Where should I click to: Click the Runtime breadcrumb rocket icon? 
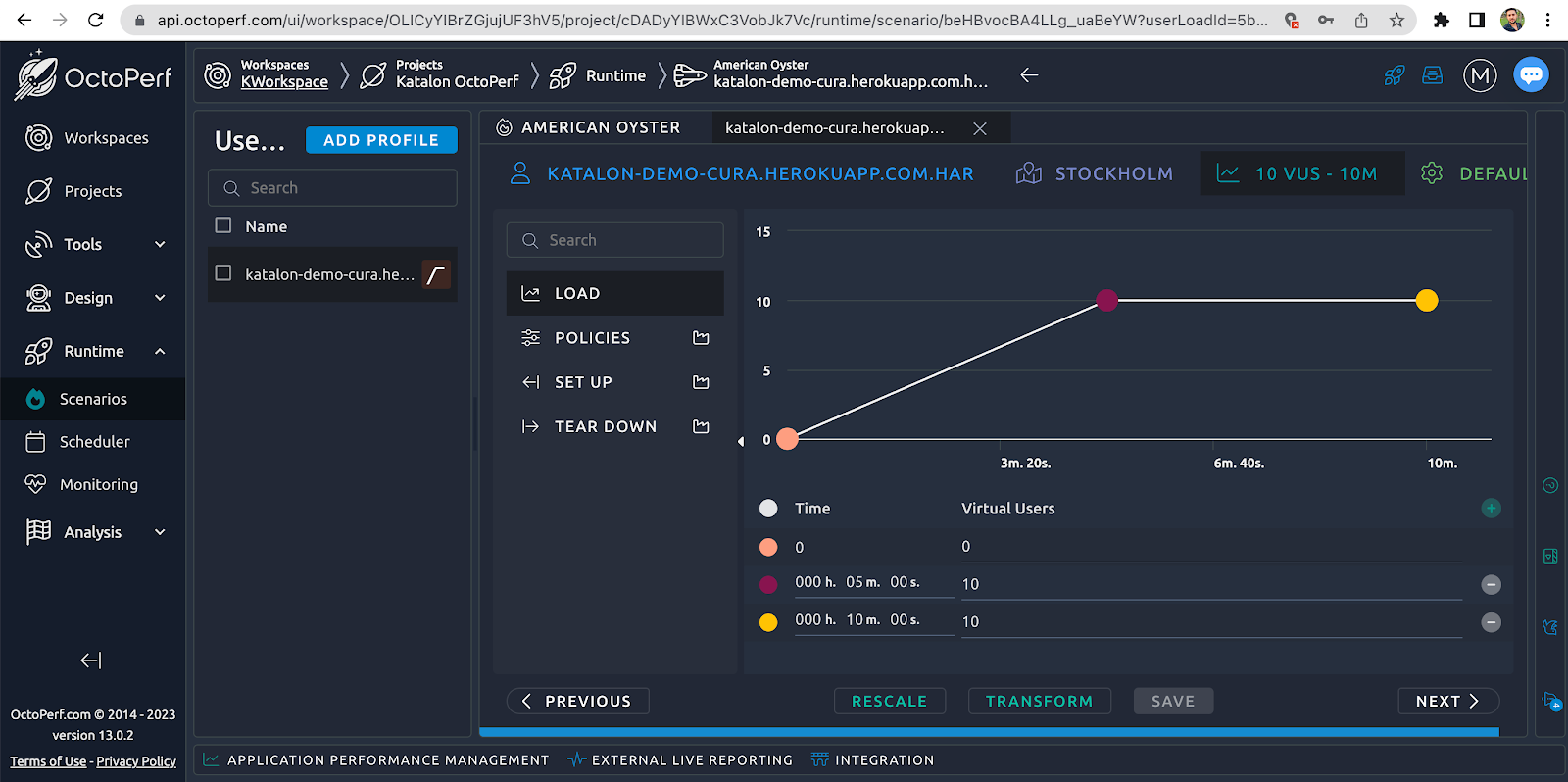coord(563,75)
